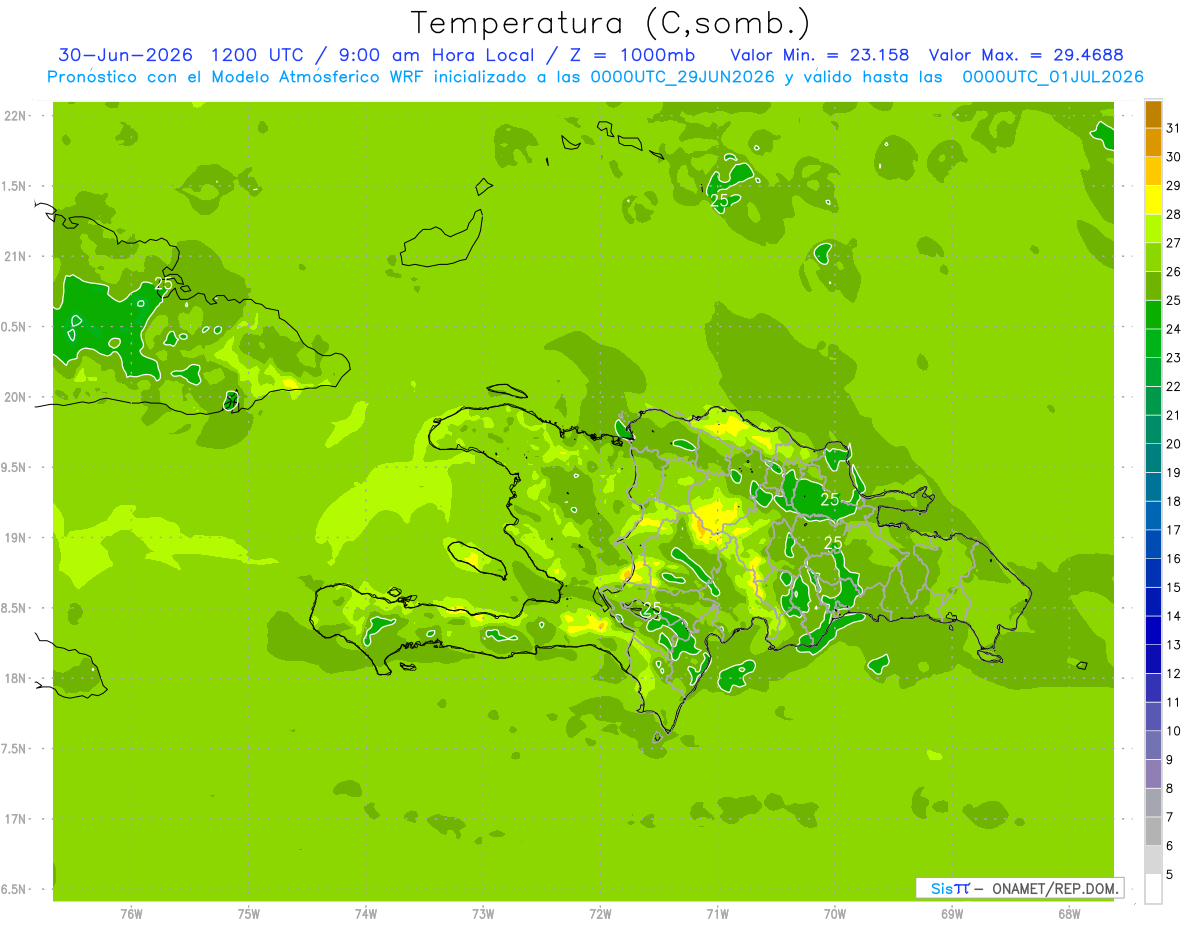Click the legend value "5"
The width and height of the screenshot is (1200, 927).
point(1170,874)
